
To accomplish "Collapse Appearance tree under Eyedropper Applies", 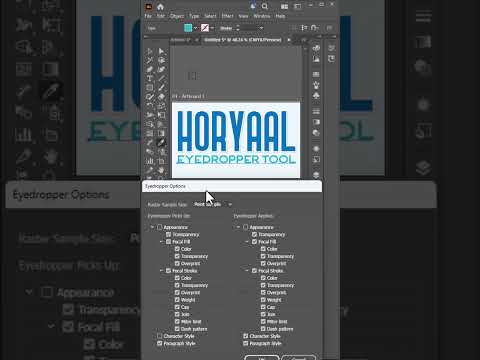I will coord(238,227).
